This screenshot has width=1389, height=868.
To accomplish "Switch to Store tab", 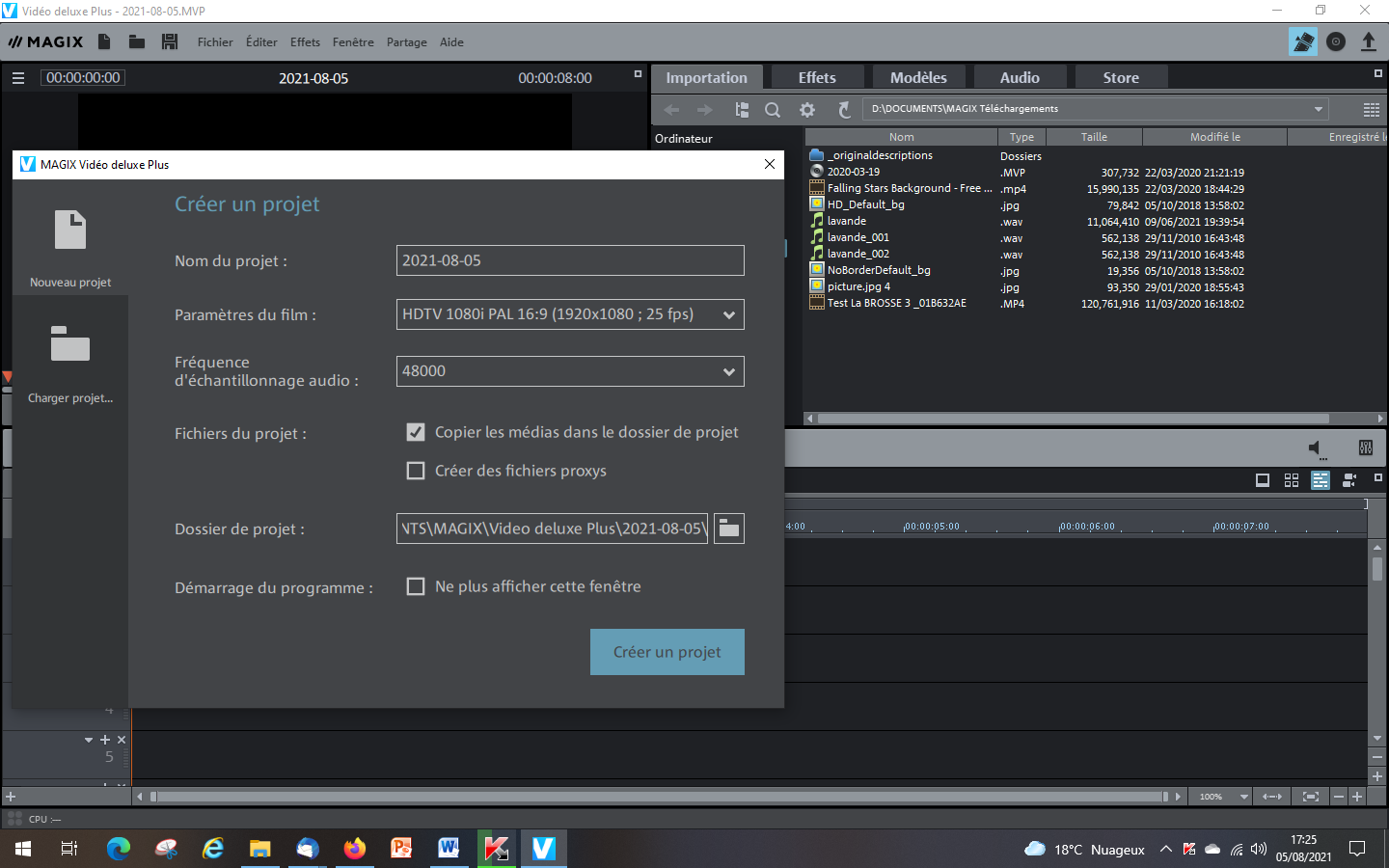I will tap(1121, 77).
